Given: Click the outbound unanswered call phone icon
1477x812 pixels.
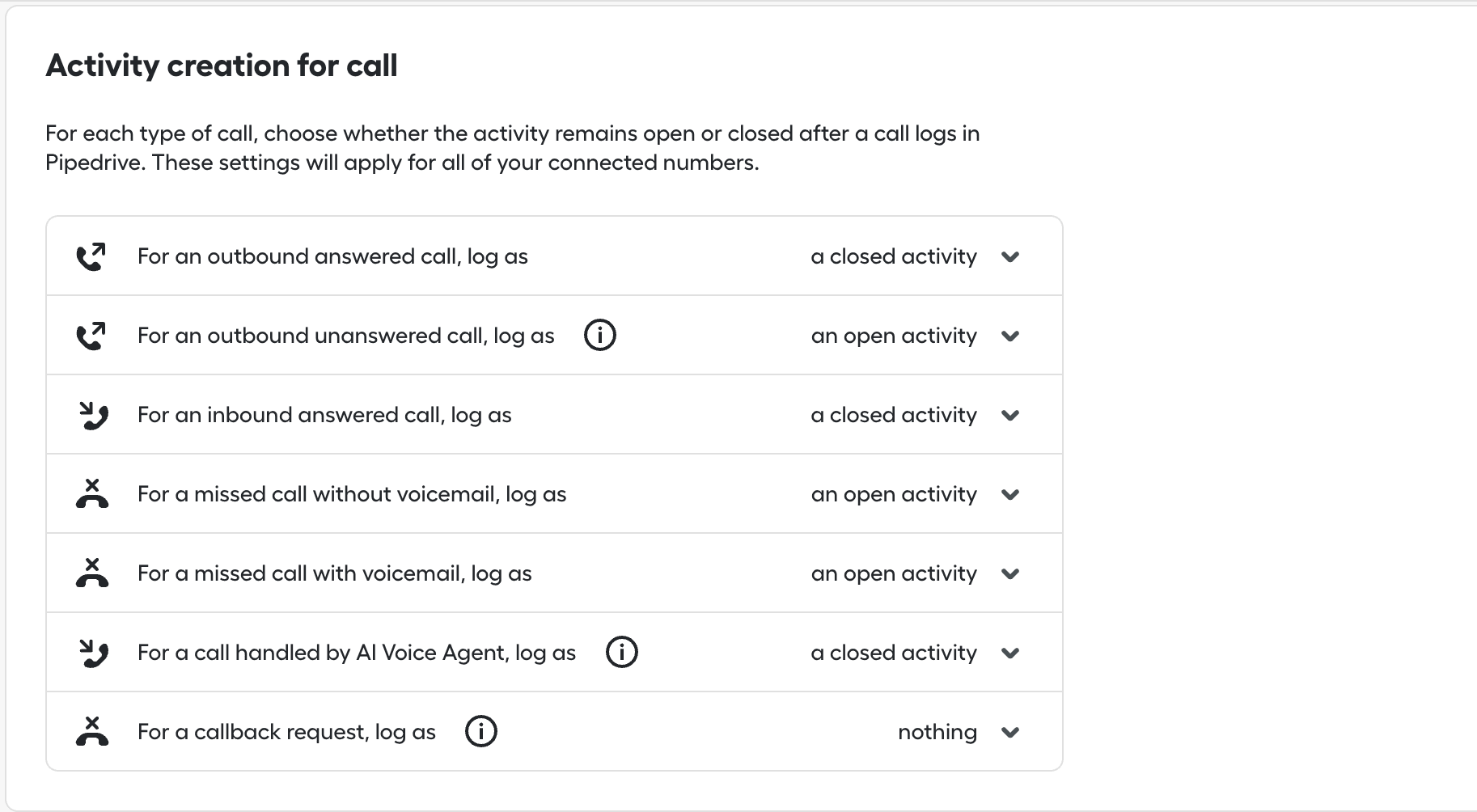Looking at the screenshot, I should coord(91,336).
